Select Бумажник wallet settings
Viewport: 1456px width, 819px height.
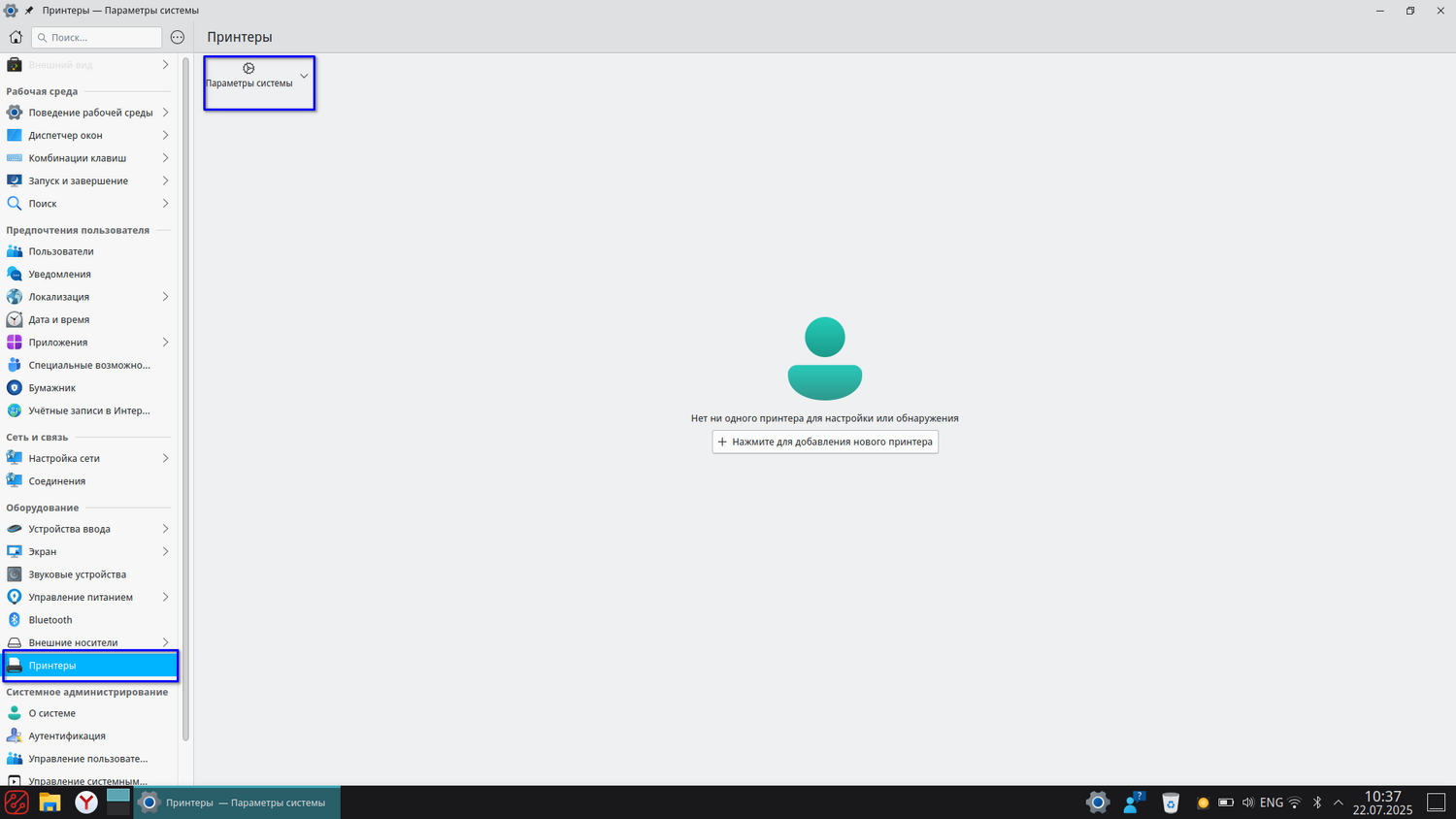(51, 388)
